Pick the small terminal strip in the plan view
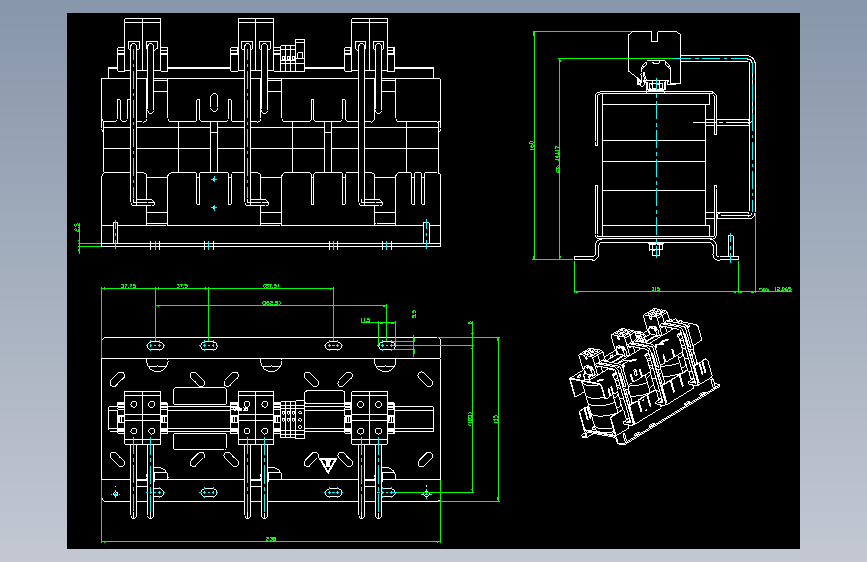This screenshot has height=562, width=867. click(293, 420)
